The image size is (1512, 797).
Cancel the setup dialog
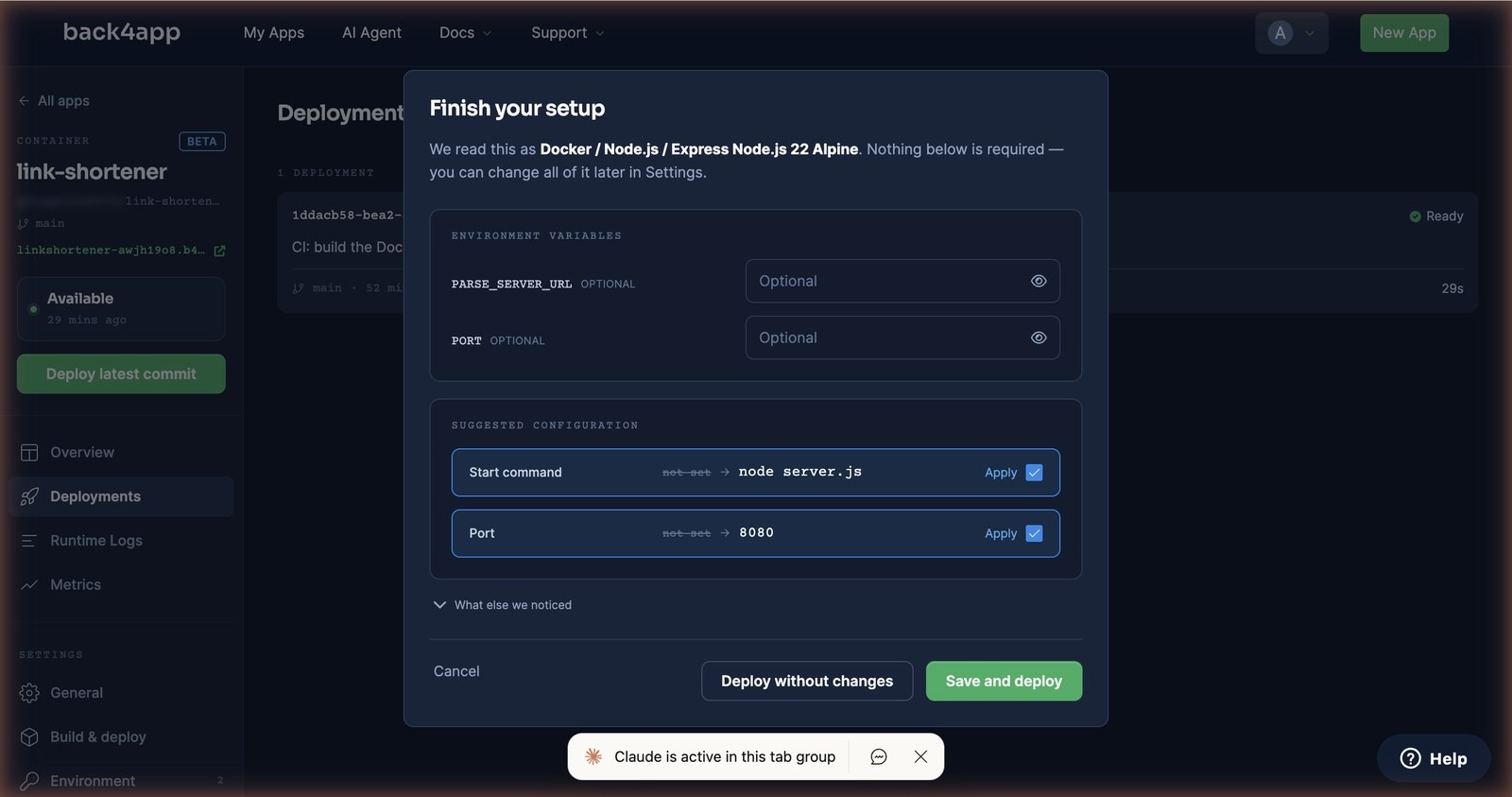(x=456, y=671)
